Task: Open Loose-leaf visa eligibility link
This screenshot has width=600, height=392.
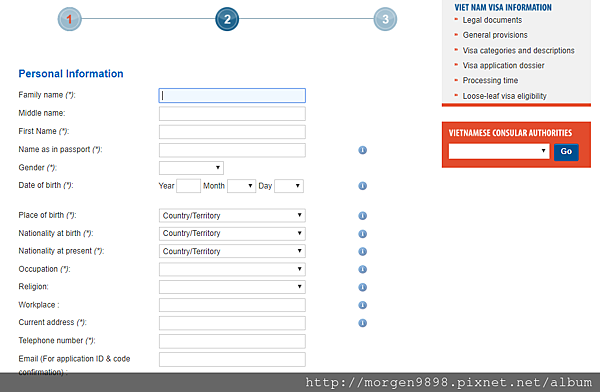Action: coord(504,96)
